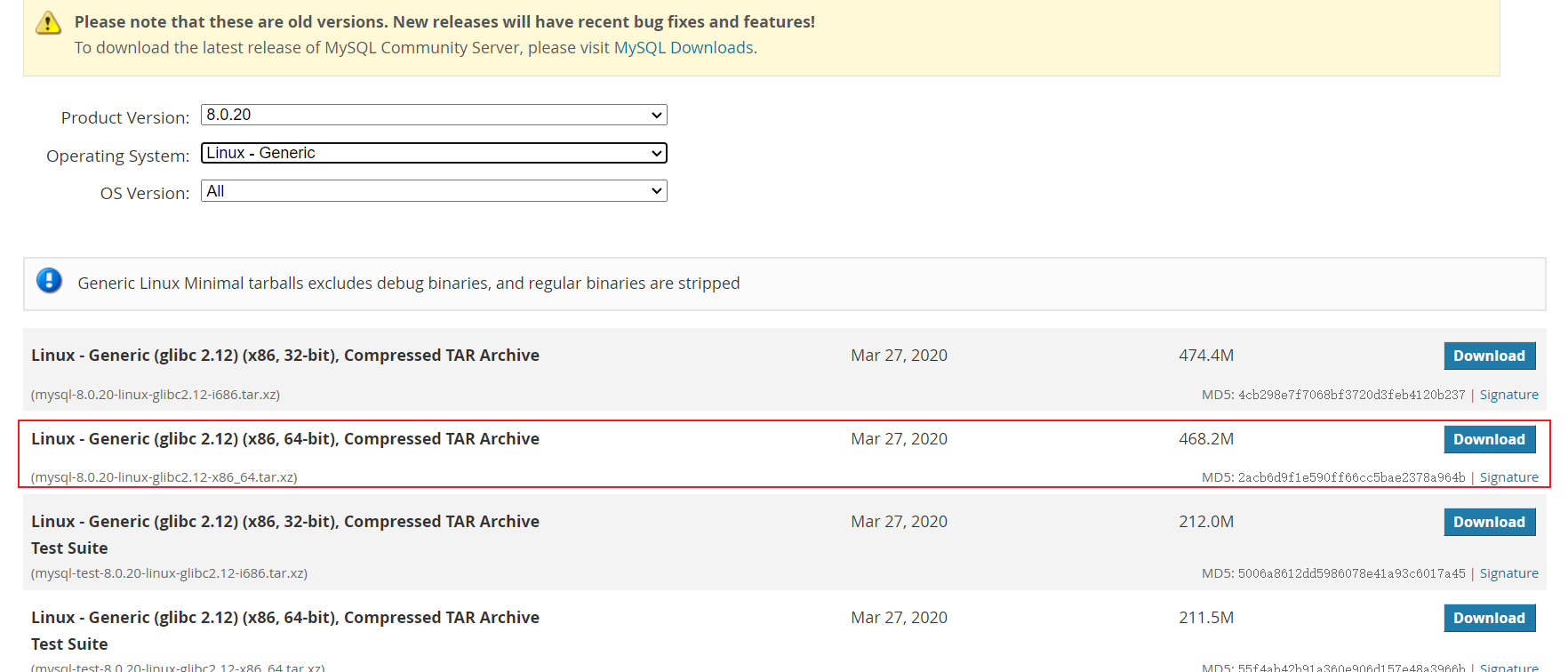Viewport: 1568px width, 672px height.
Task: Select MD5 hash 2acb6d9f1e590ff66cc5bae2378a964b
Action: coord(1351,477)
